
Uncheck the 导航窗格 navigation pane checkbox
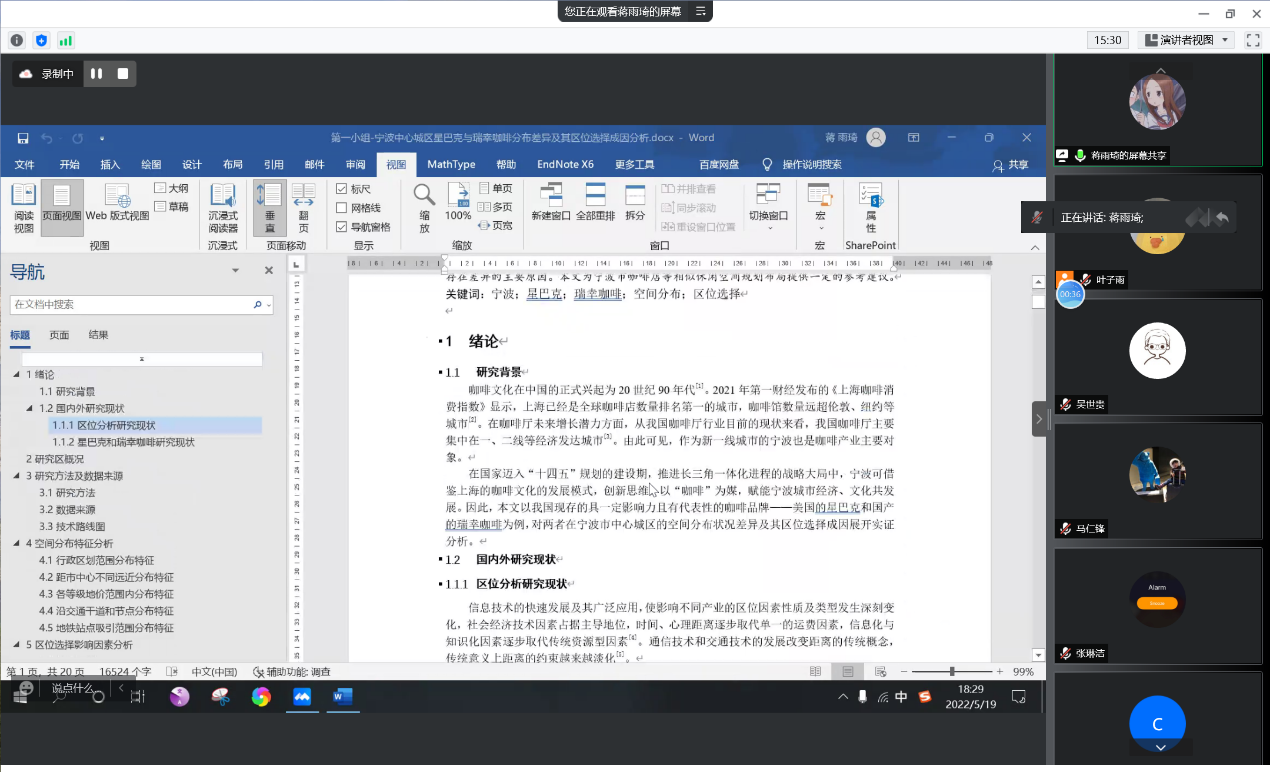pos(342,227)
